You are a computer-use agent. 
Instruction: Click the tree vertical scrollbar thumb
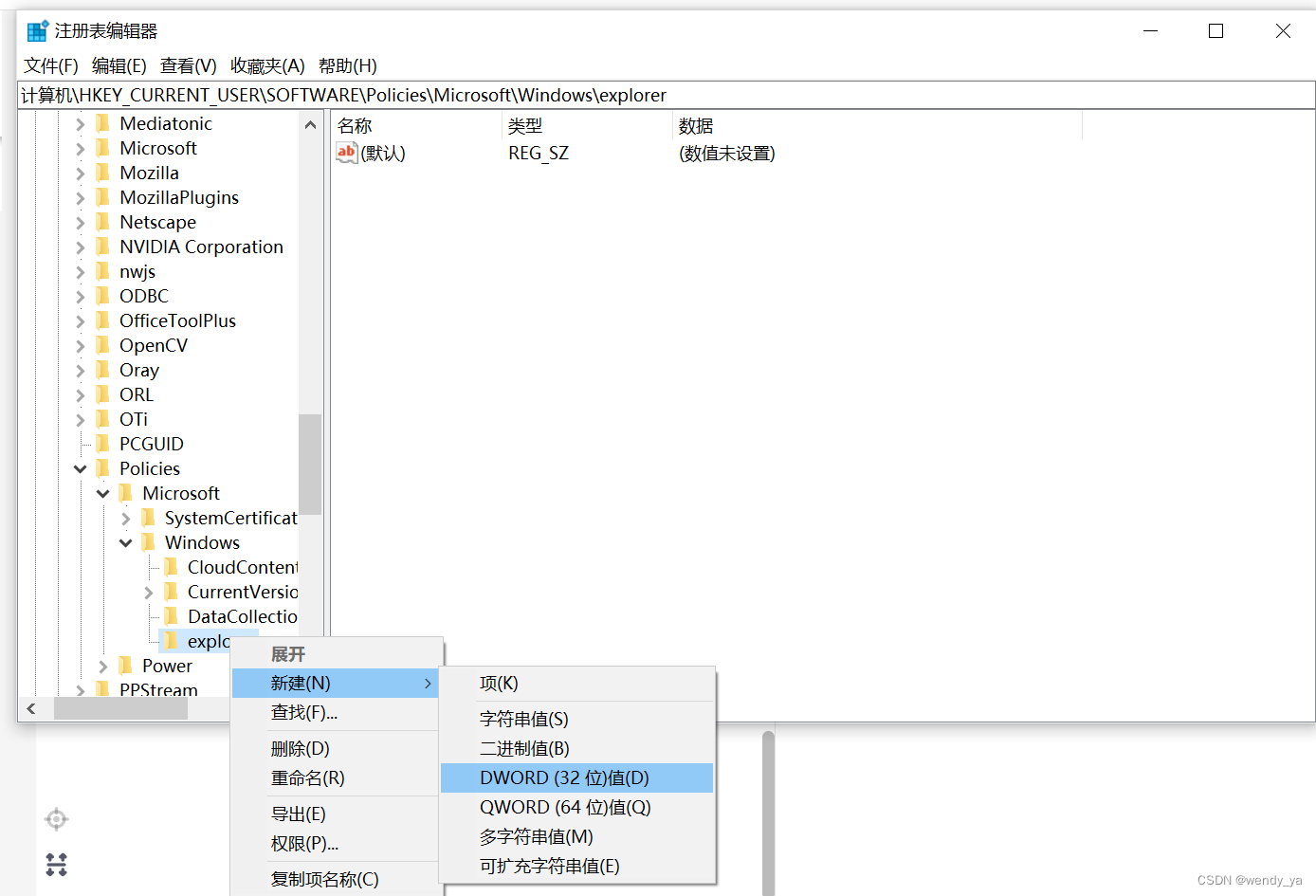point(310,465)
